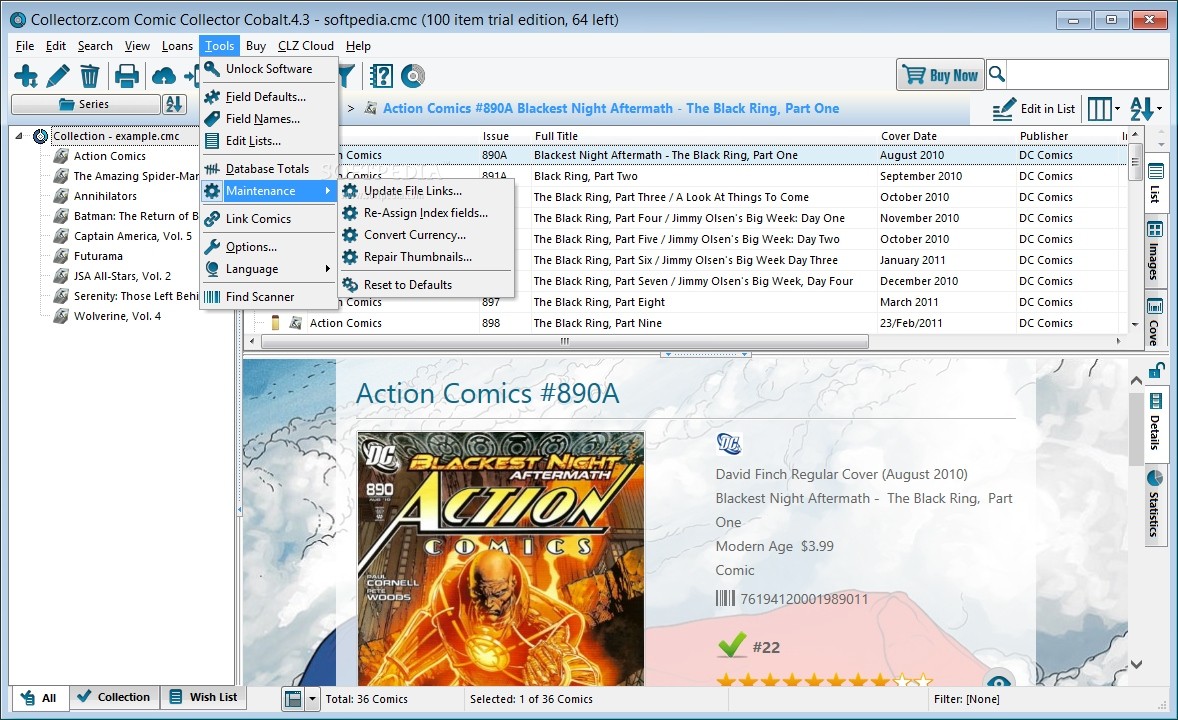The height and width of the screenshot is (720, 1178).
Task: Choose Edit Lists... menu entry
Action: click(x=269, y=141)
